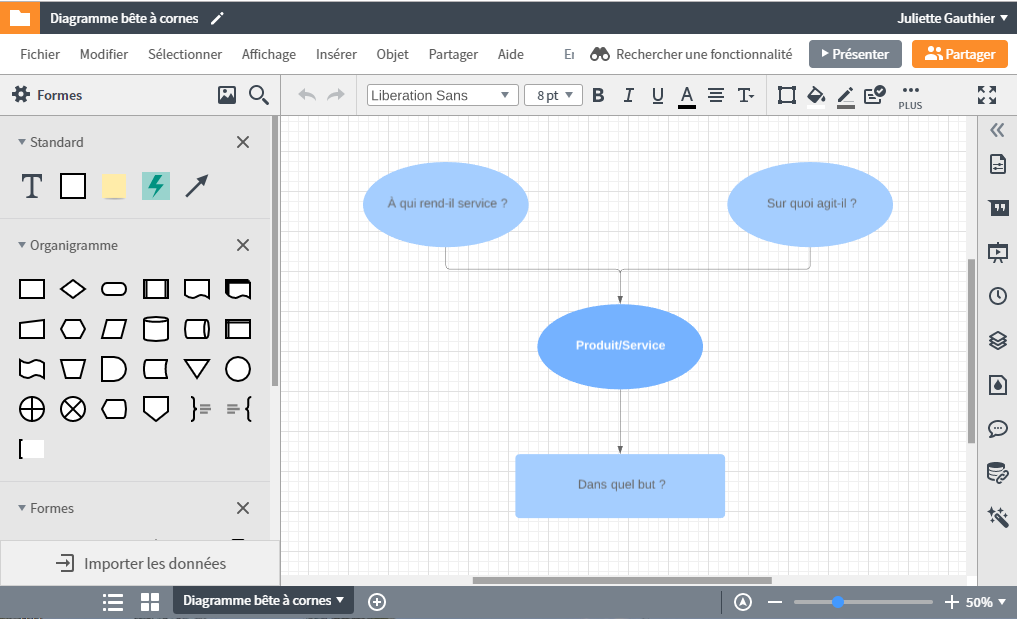Viewport: 1017px width, 619px height.
Task: Click the fill color bucket icon
Action: pos(816,96)
